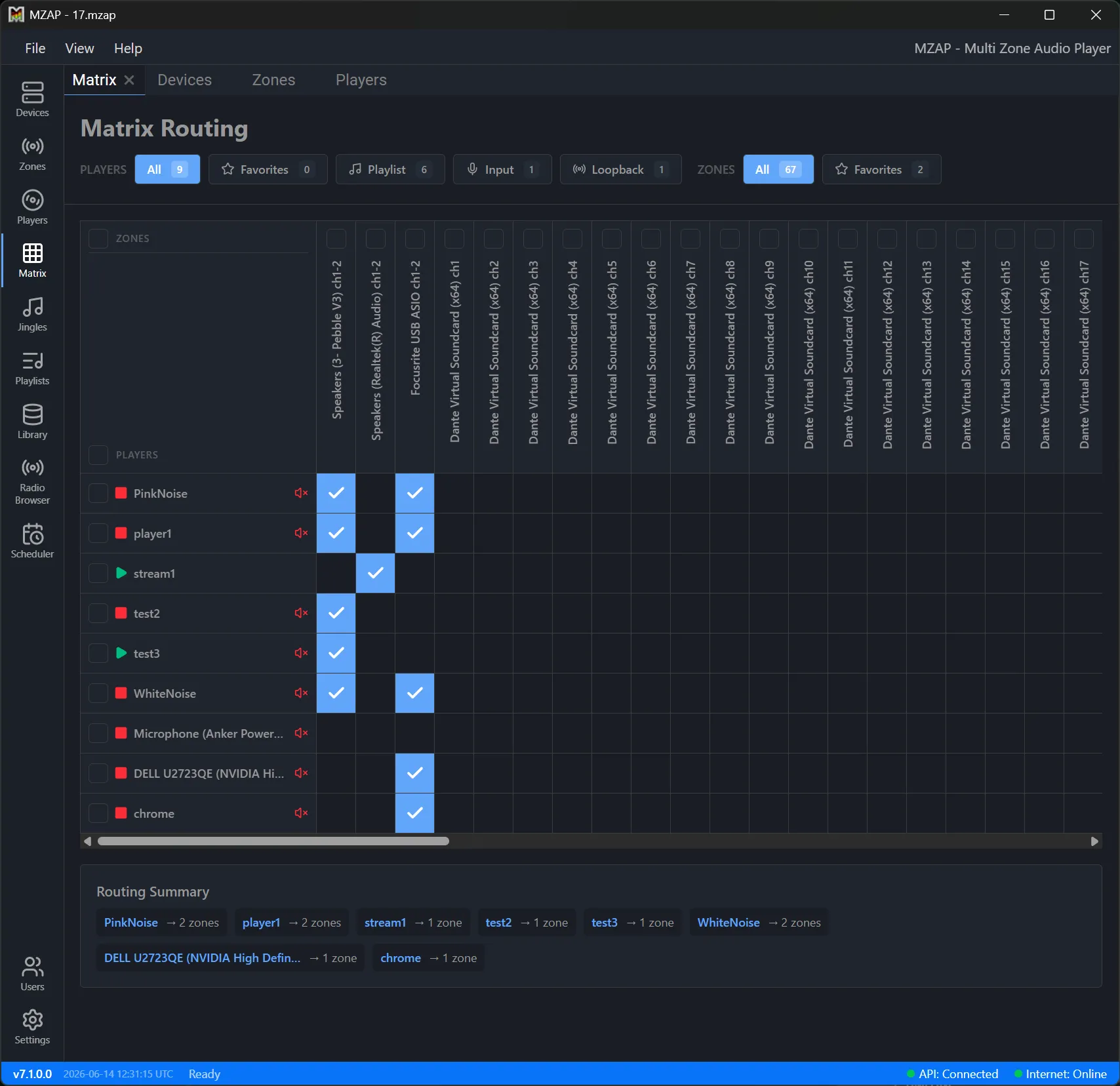The width and height of the screenshot is (1120, 1086).
Task: Check the stream1 row checkbox
Action: point(98,573)
